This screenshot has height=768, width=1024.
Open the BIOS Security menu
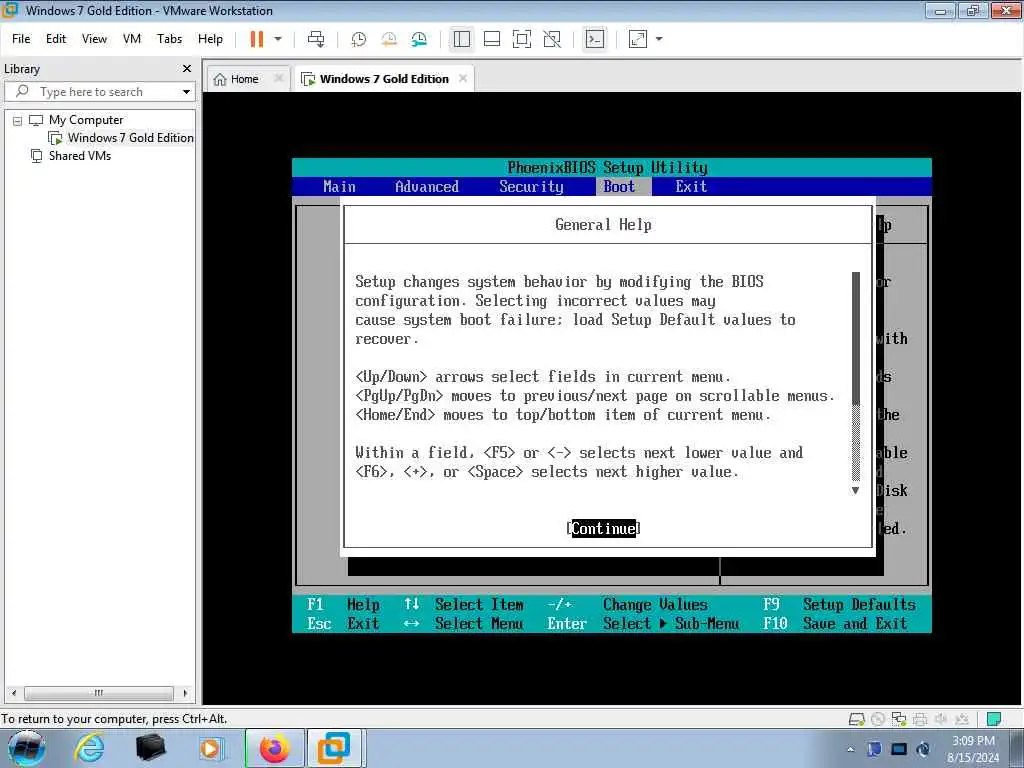[531, 187]
